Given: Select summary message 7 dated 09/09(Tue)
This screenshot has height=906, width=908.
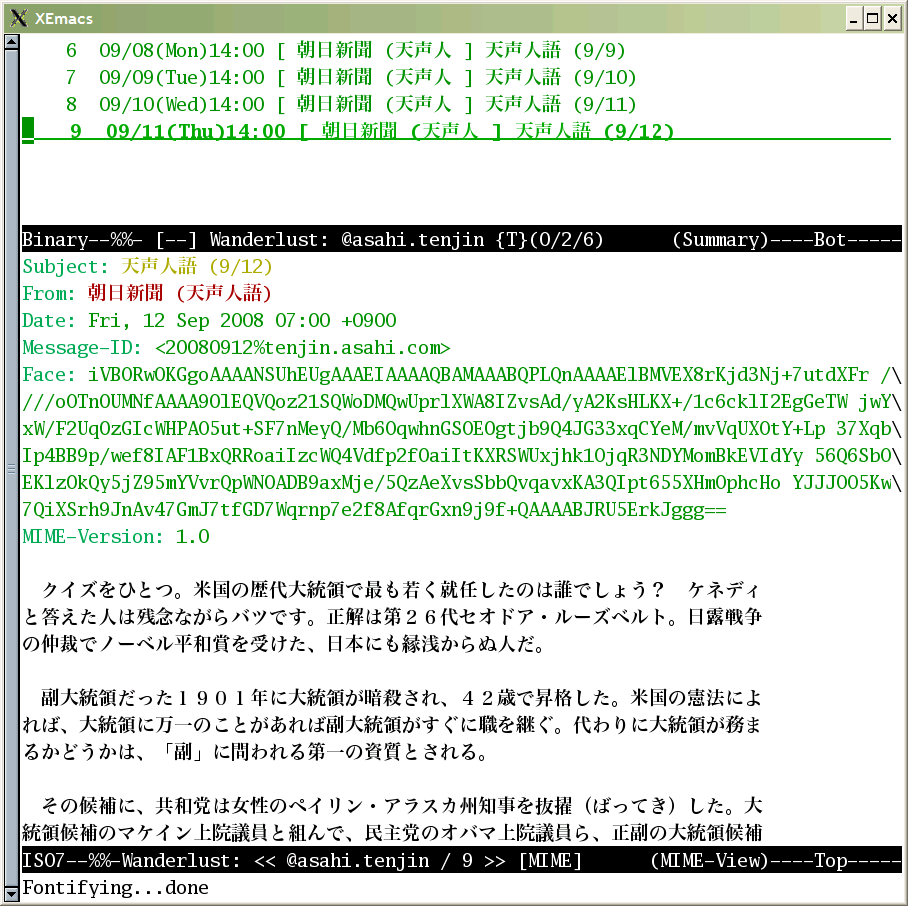Looking at the screenshot, I should 351,78.
